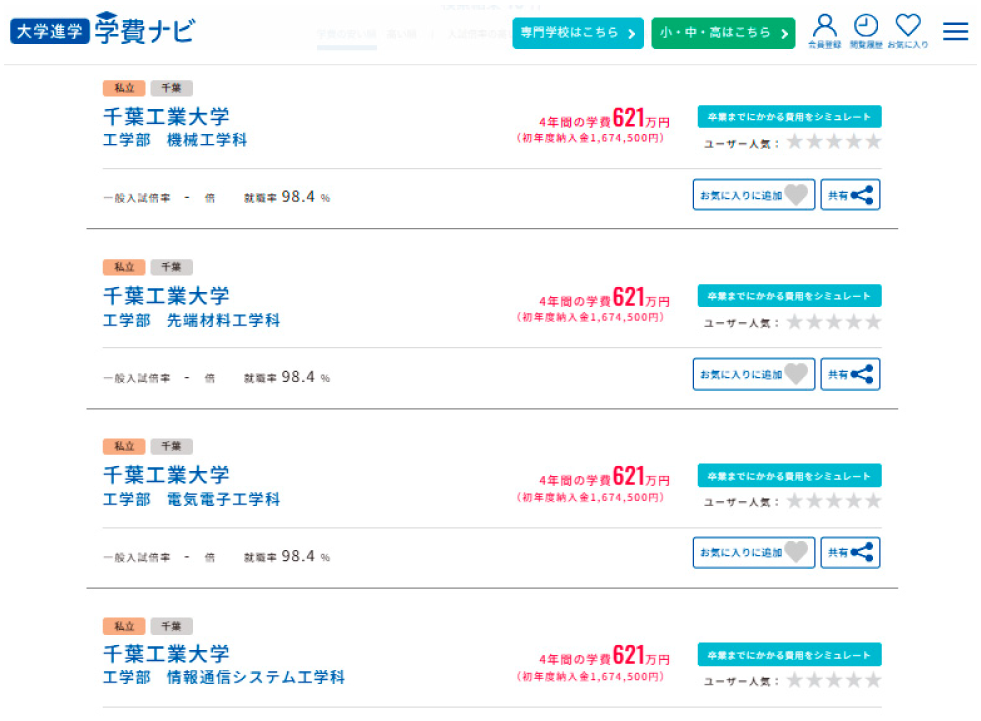The height and width of the screenshot is (721, 981).
Task: Open the 閲覧履歴 browsing history clock icon
Action: tap(866, 31)
